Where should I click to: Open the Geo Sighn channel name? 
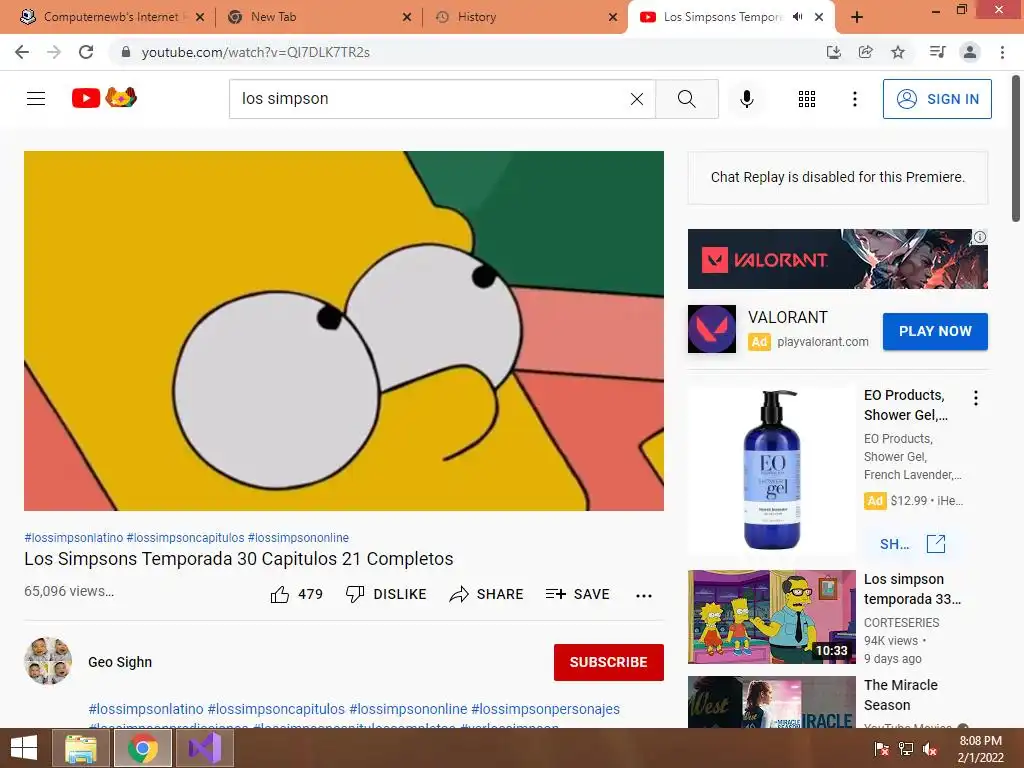pos(120,662)
